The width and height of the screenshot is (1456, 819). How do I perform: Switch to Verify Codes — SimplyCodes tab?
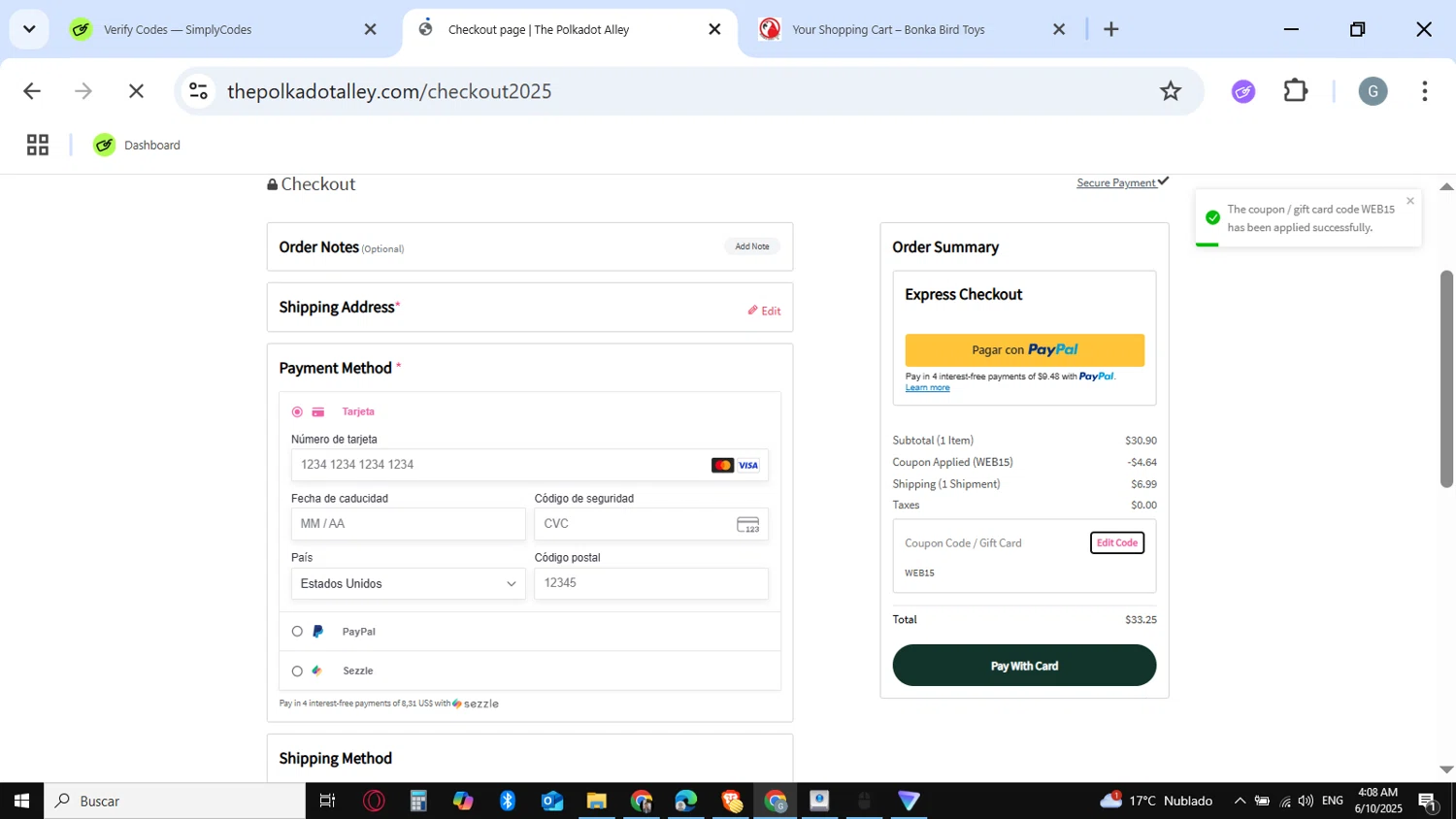pyautogui.click(x=178, y=29)
